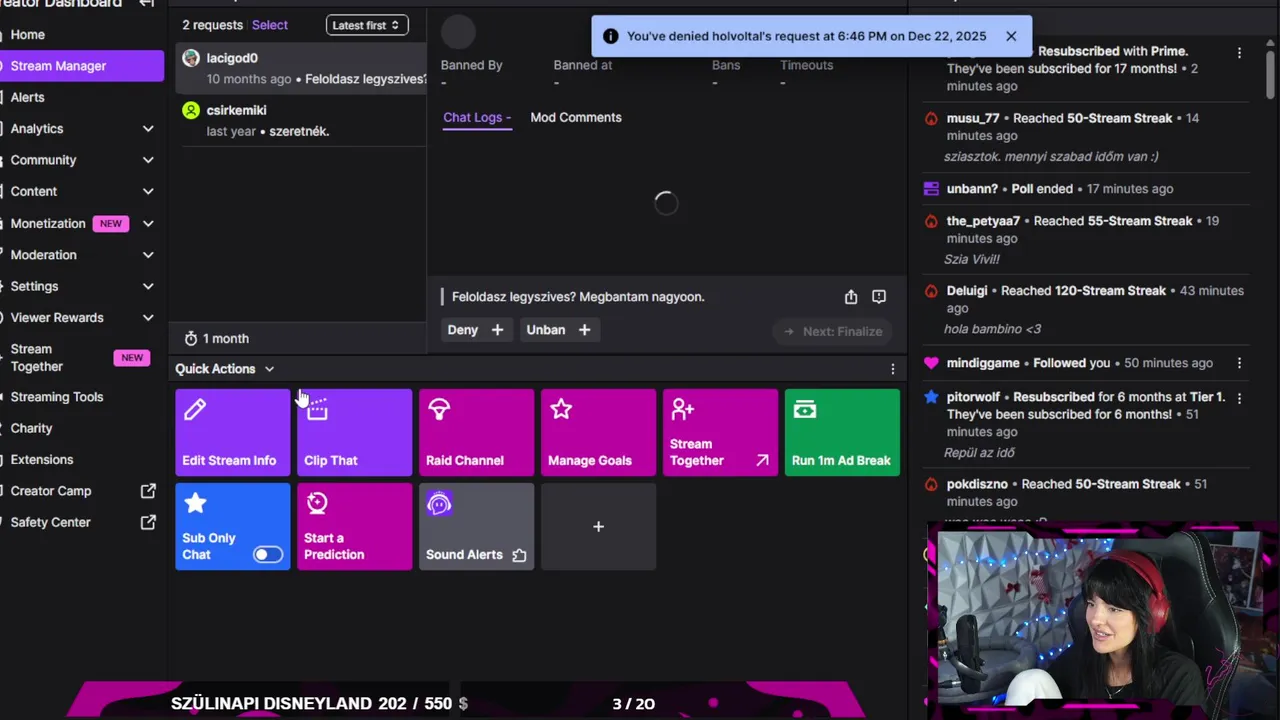
Task: Close the denied request notification
Action: point(1011,36)
